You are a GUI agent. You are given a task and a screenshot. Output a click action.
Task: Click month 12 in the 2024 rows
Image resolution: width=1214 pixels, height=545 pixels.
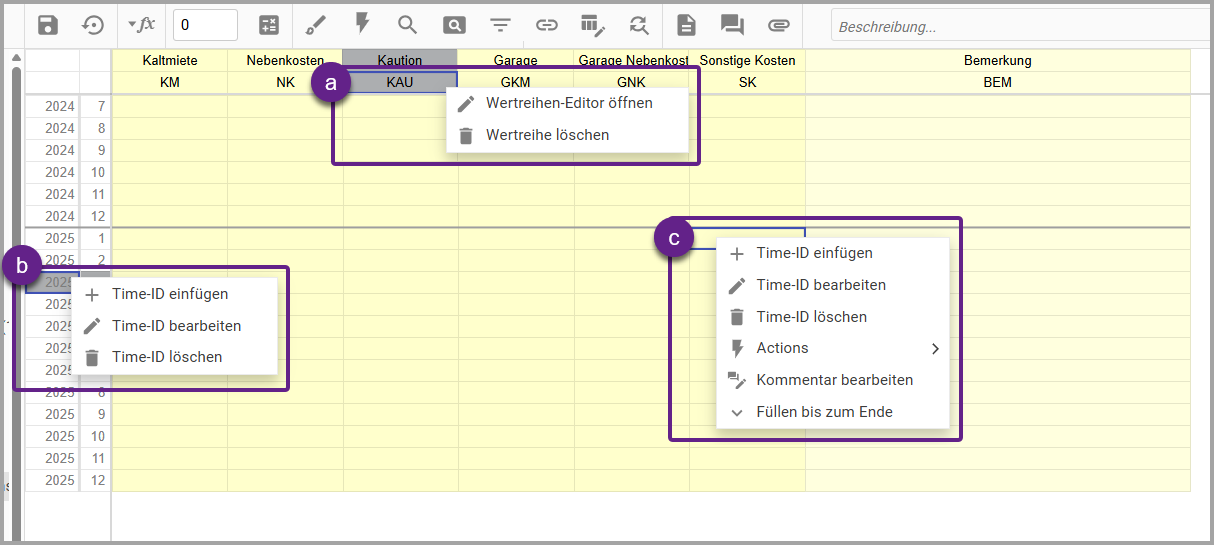(95, 216)
